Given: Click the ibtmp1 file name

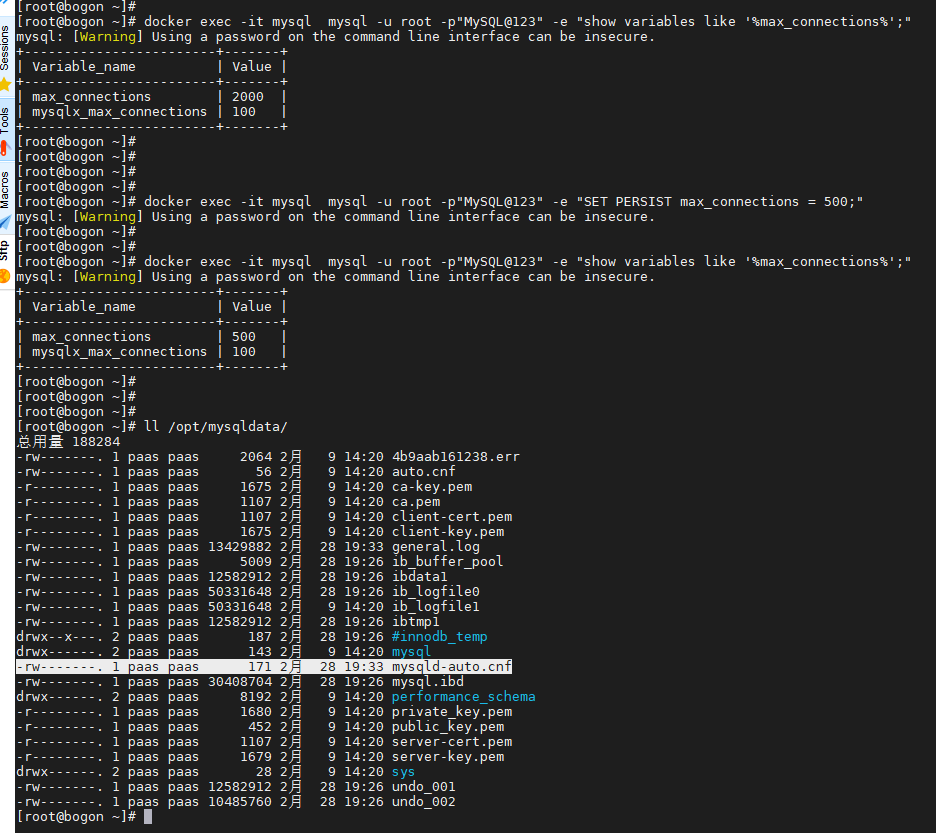Looking at the screenshot, I should pos(415,622).
